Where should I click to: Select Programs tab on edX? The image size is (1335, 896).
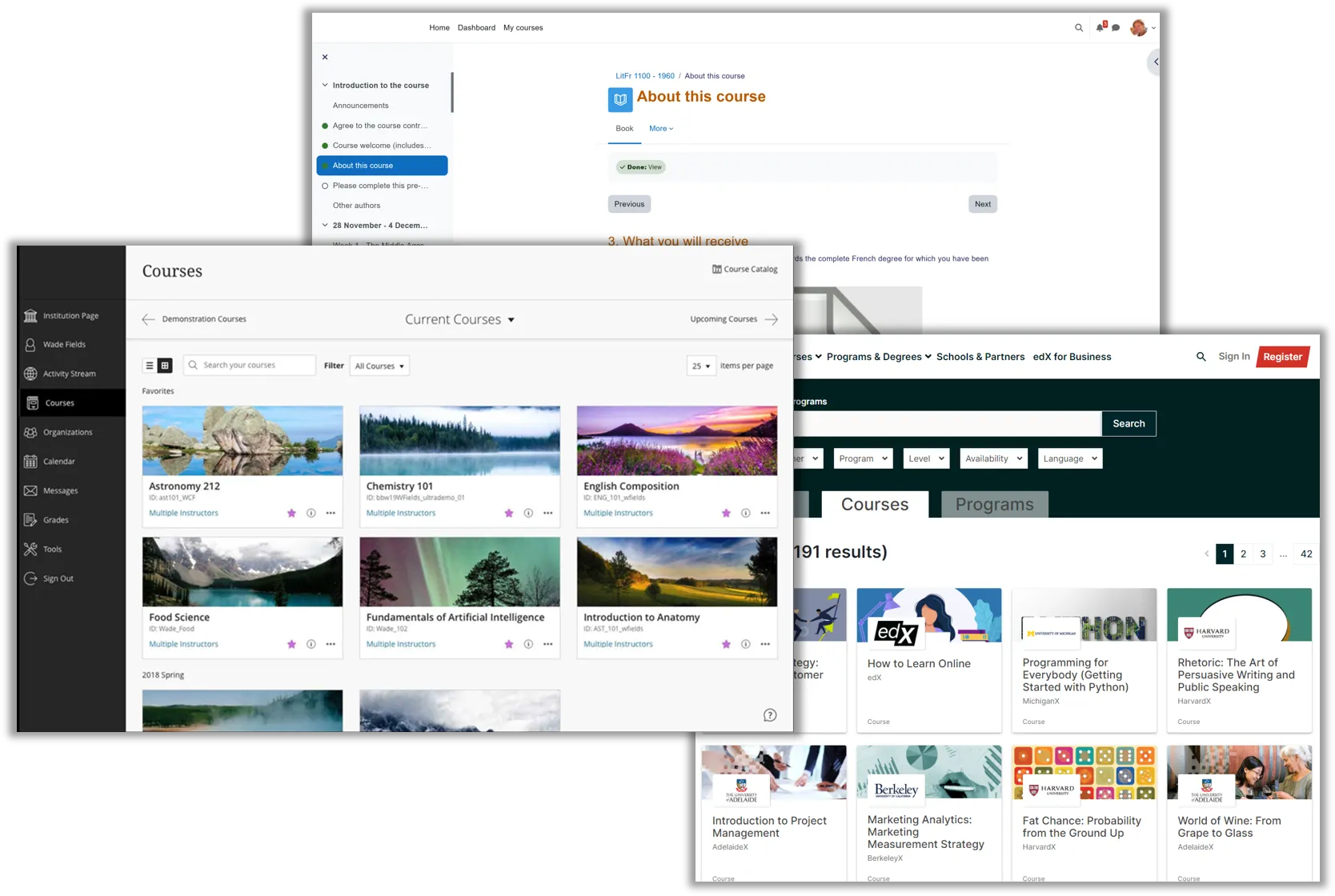[x=995, y=504]
